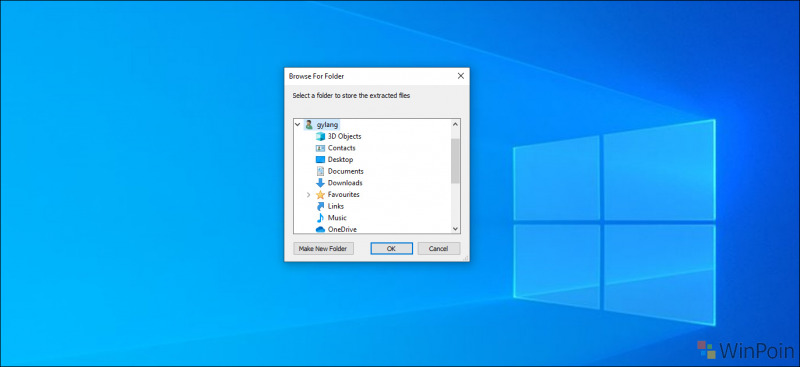Image resolution: width=800 pixels, height=367 pixels.
Task: Click the folder list scrollbar thumb
Action: point(456,160)
